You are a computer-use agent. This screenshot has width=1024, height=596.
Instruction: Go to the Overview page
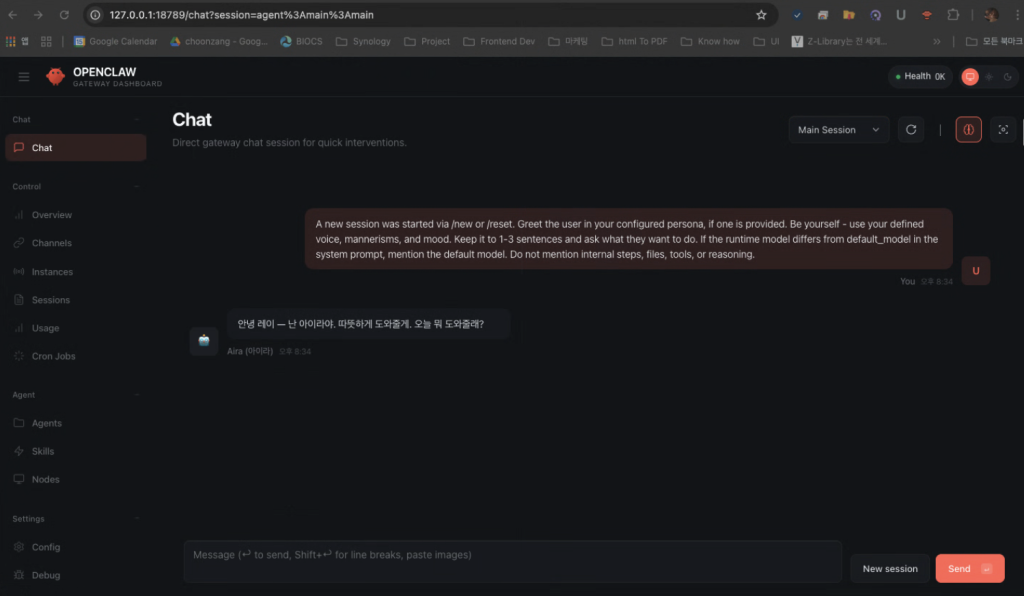(51, 215)
